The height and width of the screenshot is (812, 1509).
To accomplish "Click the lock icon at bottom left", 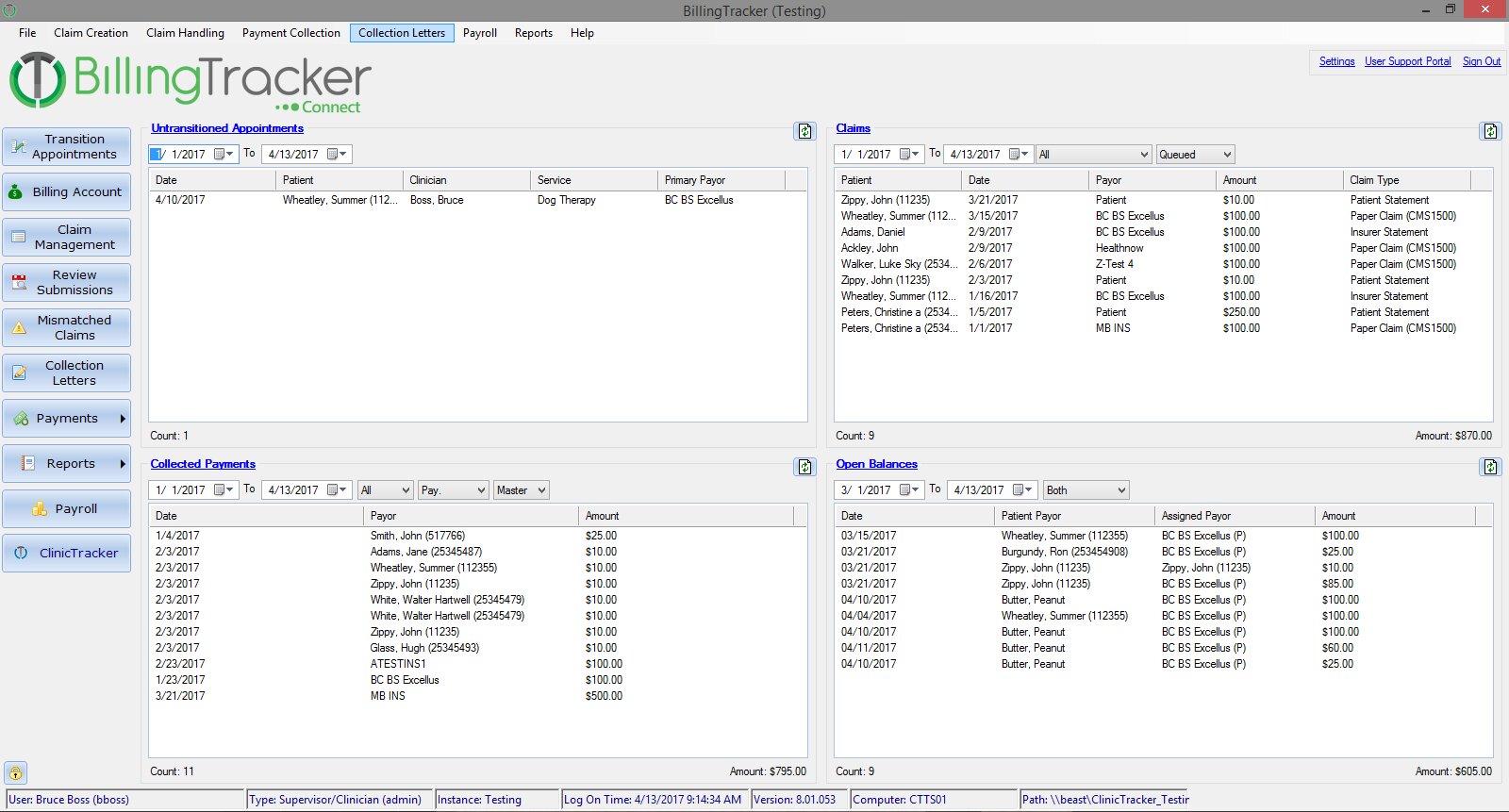I will coord(15,772).
